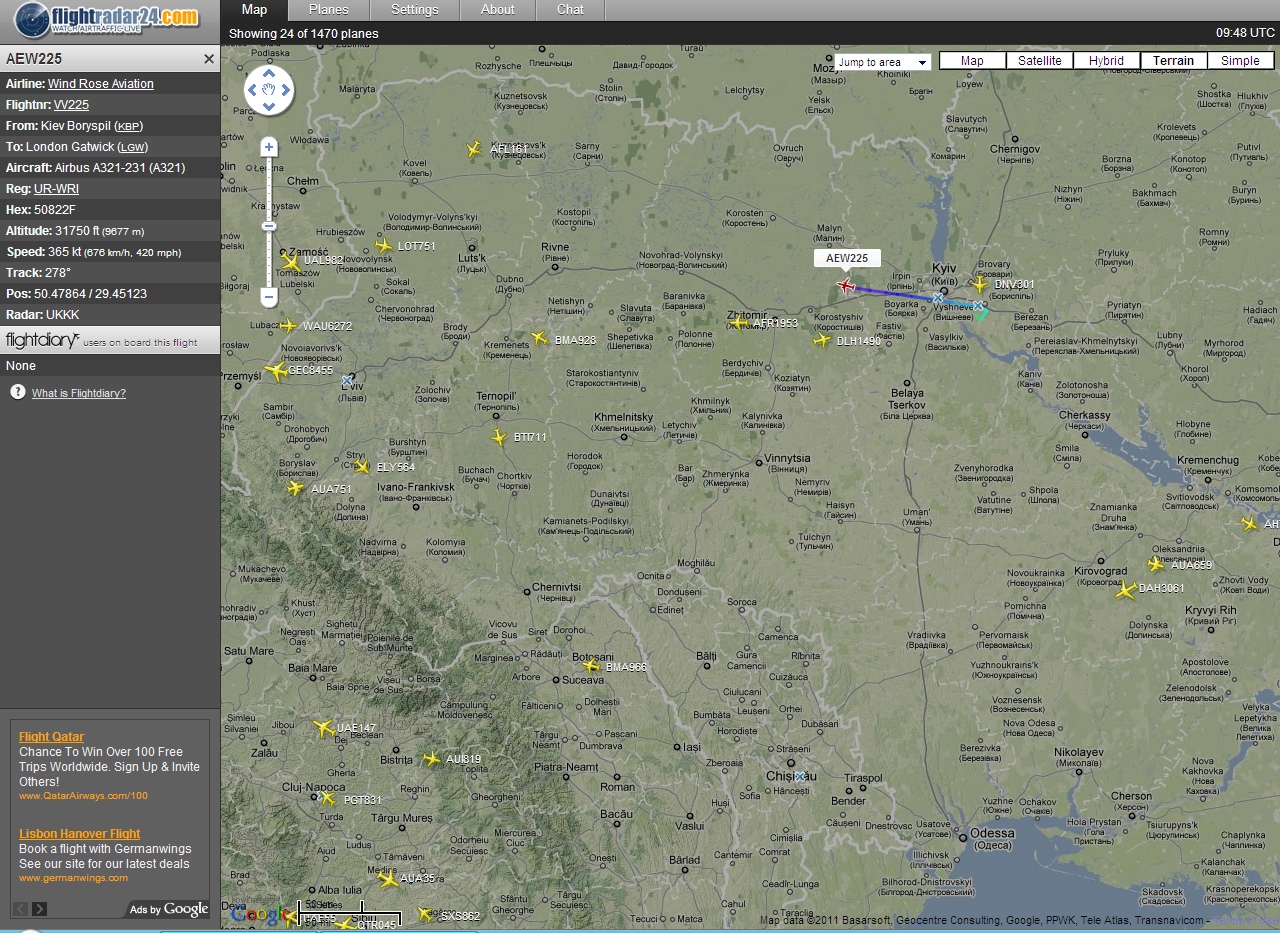Pan the map right with arrow
This screenshot has width=1280, height=933.
tap(286, 91)
